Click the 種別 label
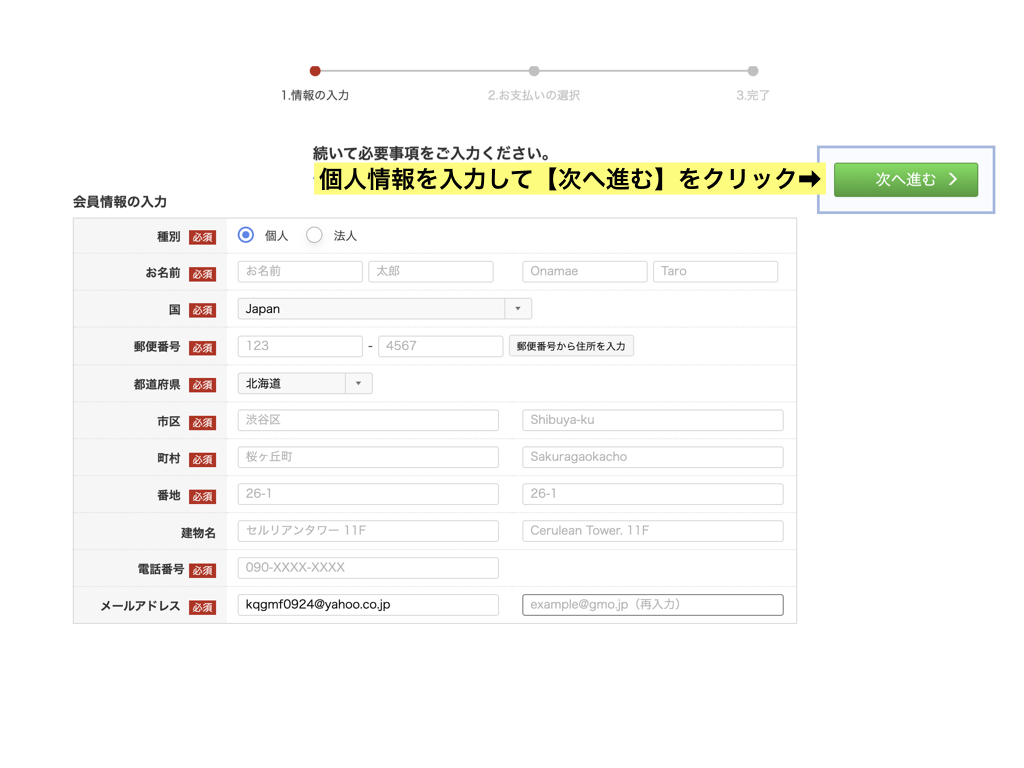 tap(168, 236)
